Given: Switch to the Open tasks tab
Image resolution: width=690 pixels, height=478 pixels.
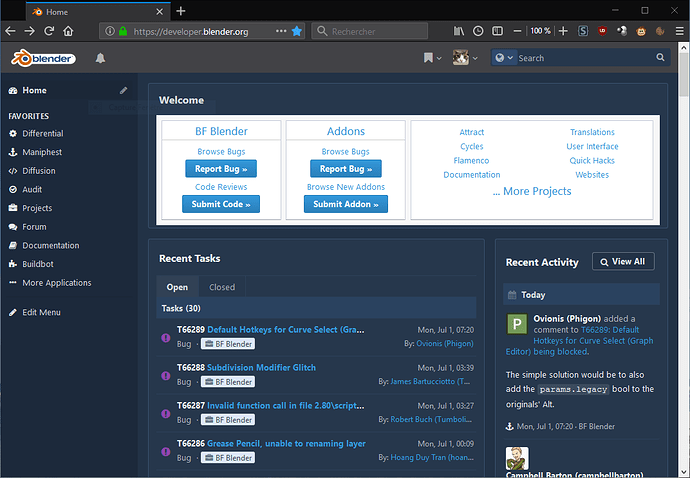Looking at the screenshot, I should [x=177, y=287].
